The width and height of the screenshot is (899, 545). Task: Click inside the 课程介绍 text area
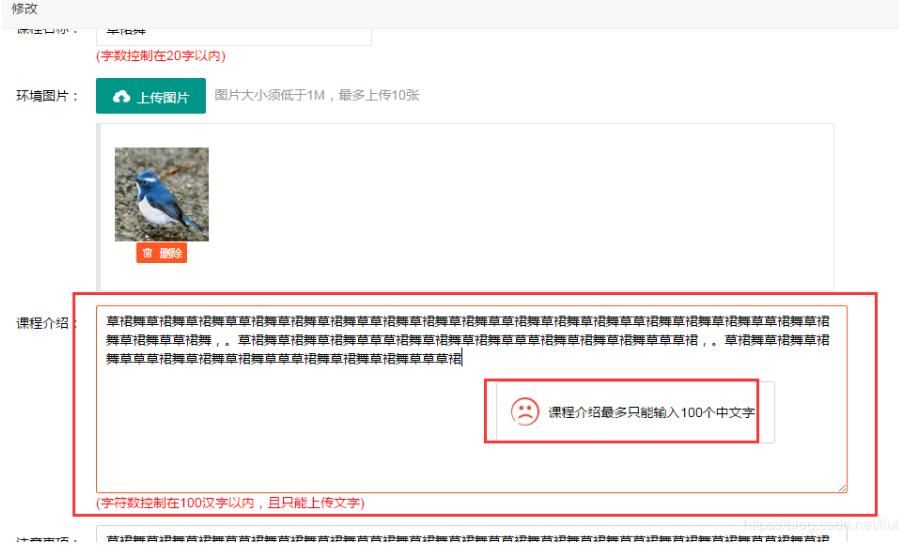tap(471, 399)
